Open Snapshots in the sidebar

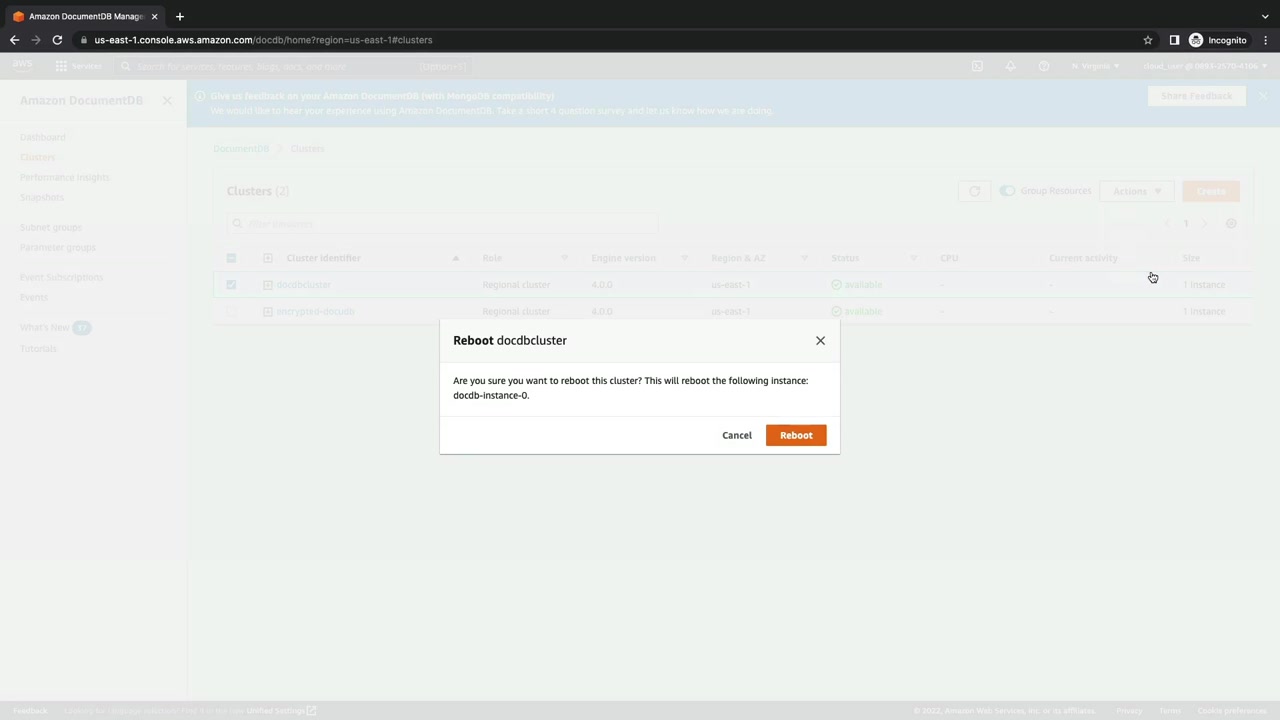[x=42, y=197]
